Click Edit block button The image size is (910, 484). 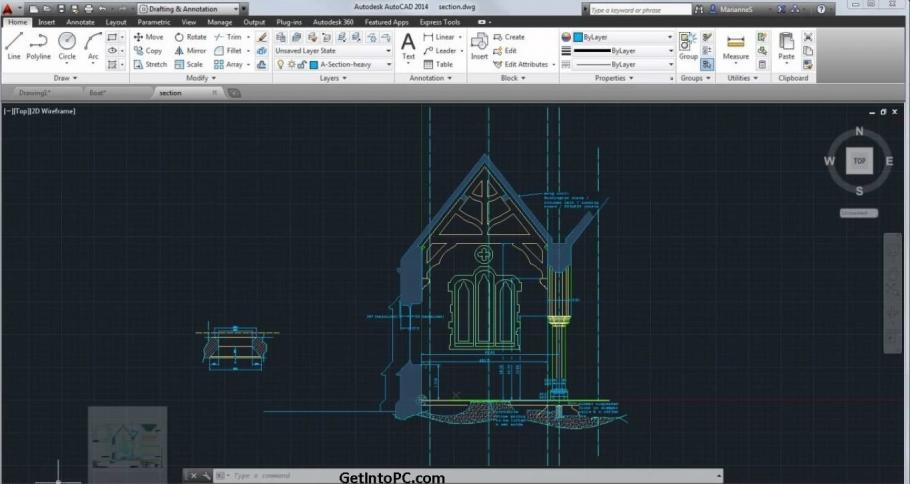[x=504, y=50]
